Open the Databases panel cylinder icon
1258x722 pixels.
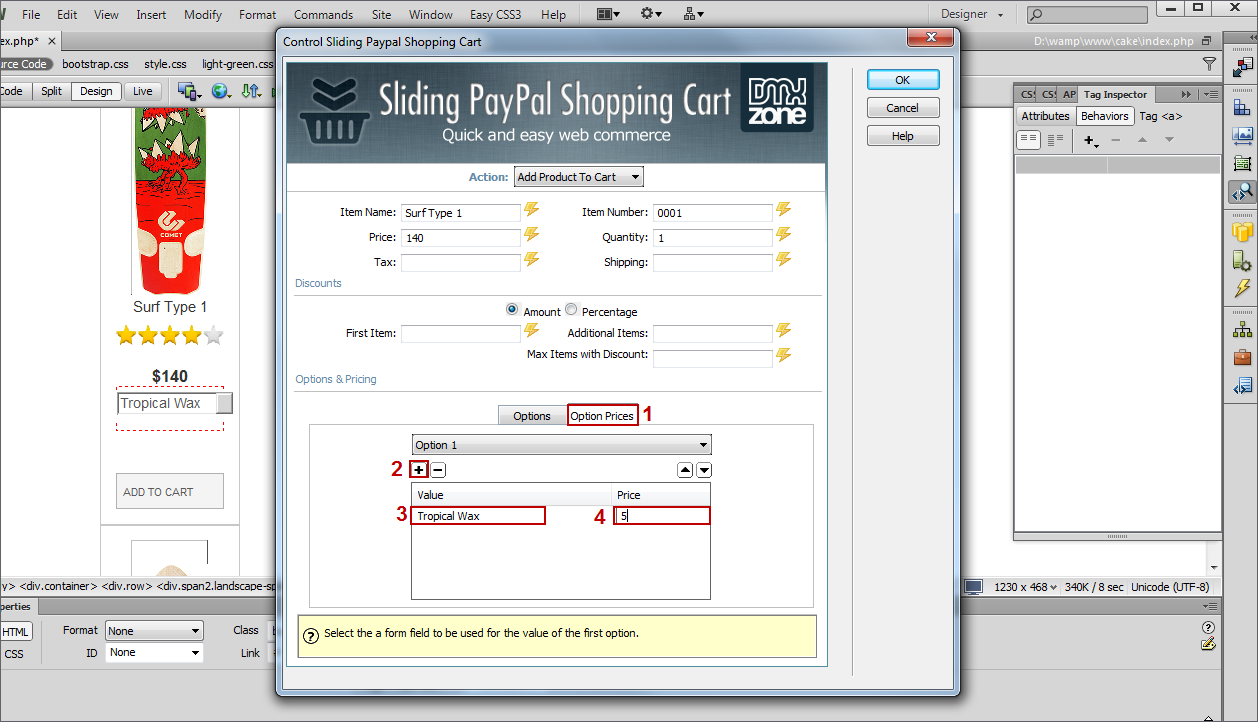(1242, 232)
